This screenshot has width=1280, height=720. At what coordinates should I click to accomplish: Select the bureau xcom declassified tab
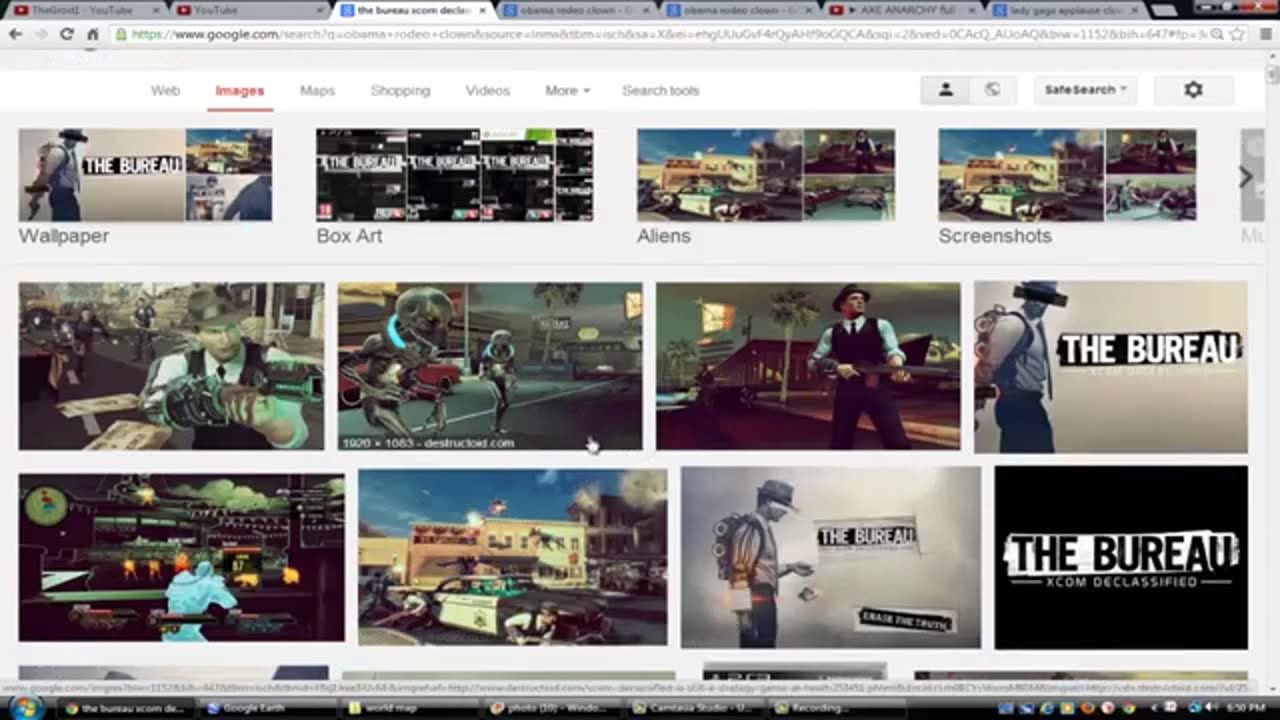point(412,10)
